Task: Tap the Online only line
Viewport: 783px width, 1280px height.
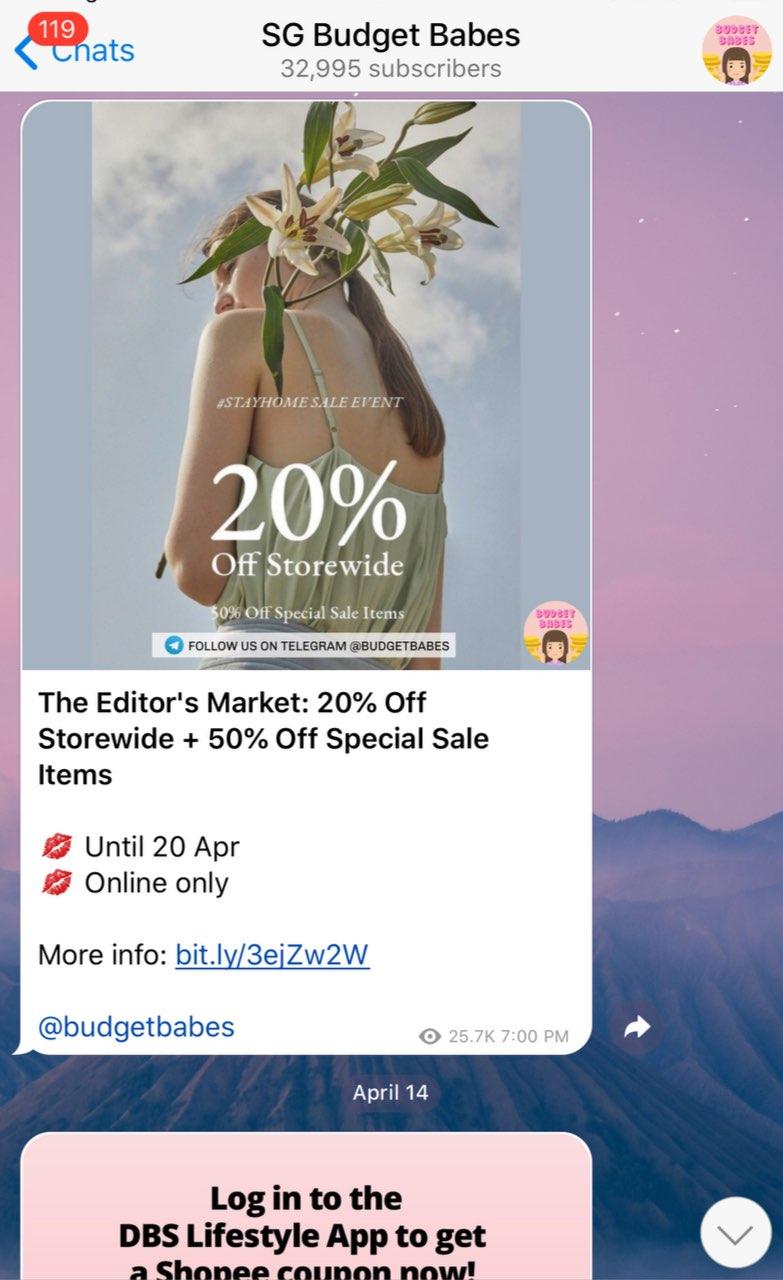Action: (x=134, y=883)
